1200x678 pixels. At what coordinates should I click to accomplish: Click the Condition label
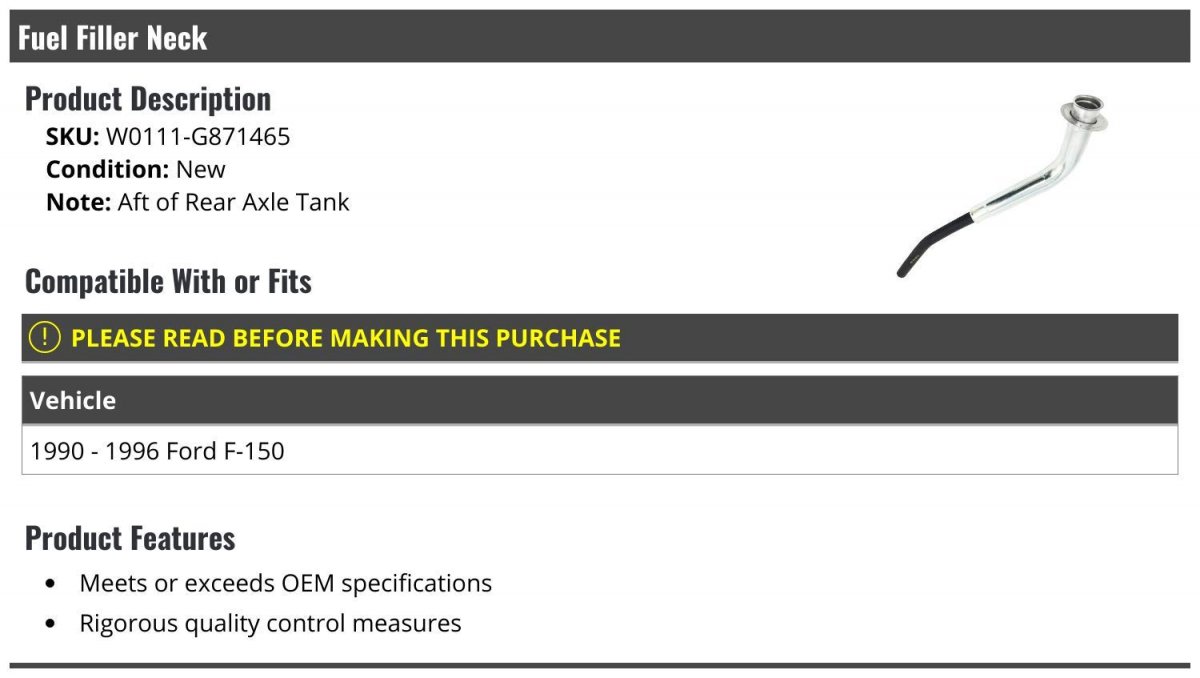pyautogui.click(x=108, y=169)
